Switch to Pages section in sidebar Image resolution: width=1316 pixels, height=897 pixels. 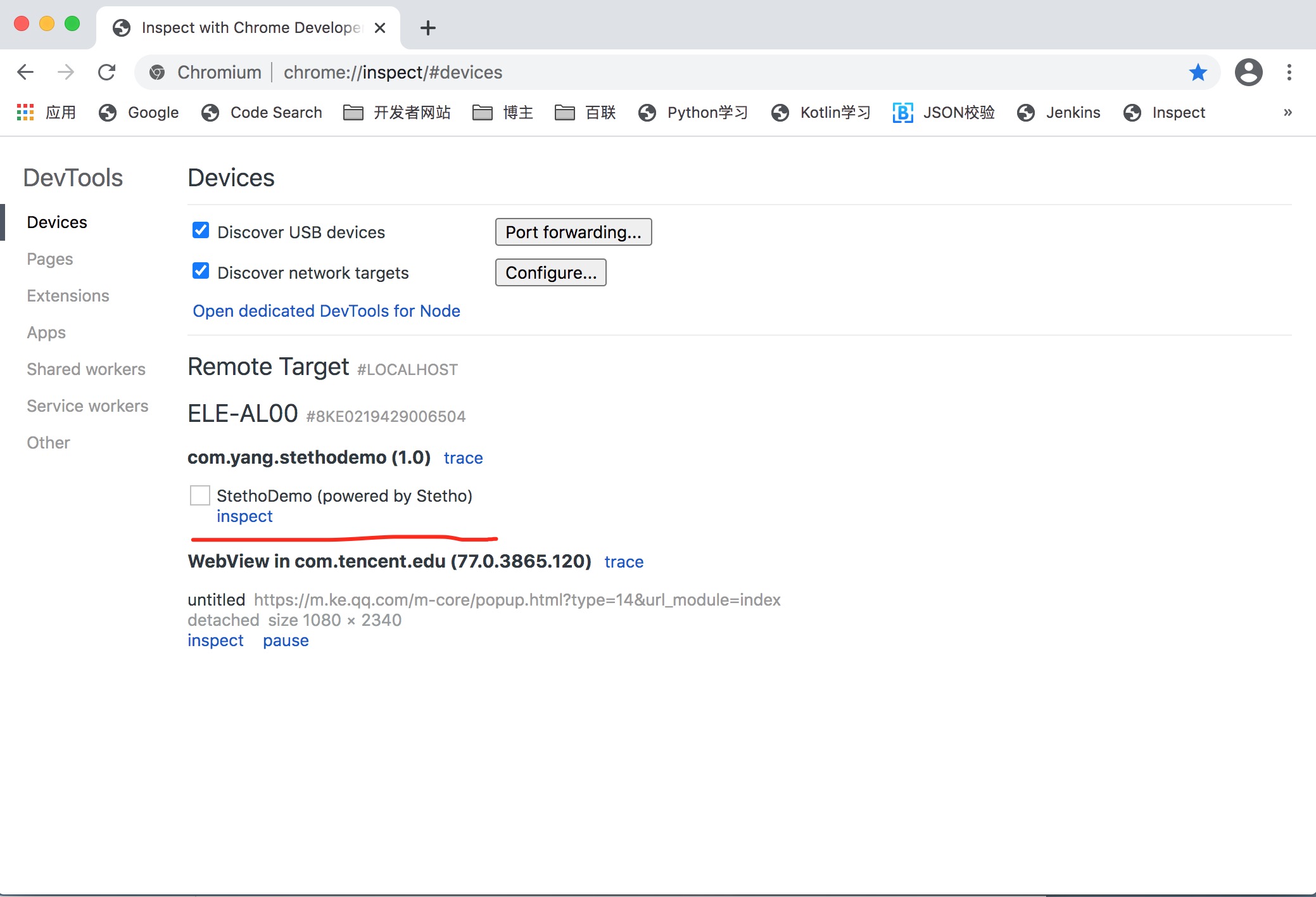50,259
